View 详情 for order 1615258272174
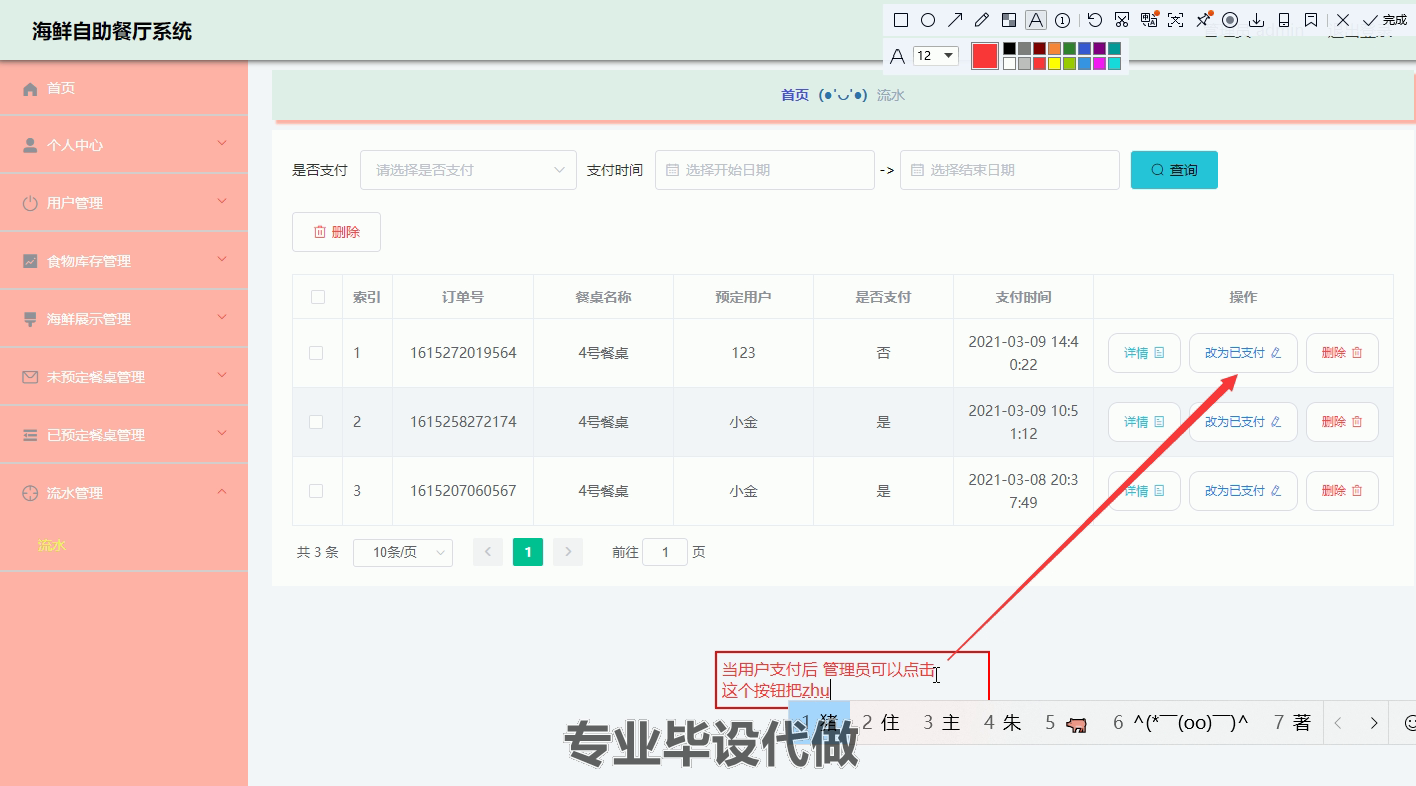 tap(1144, 422)
